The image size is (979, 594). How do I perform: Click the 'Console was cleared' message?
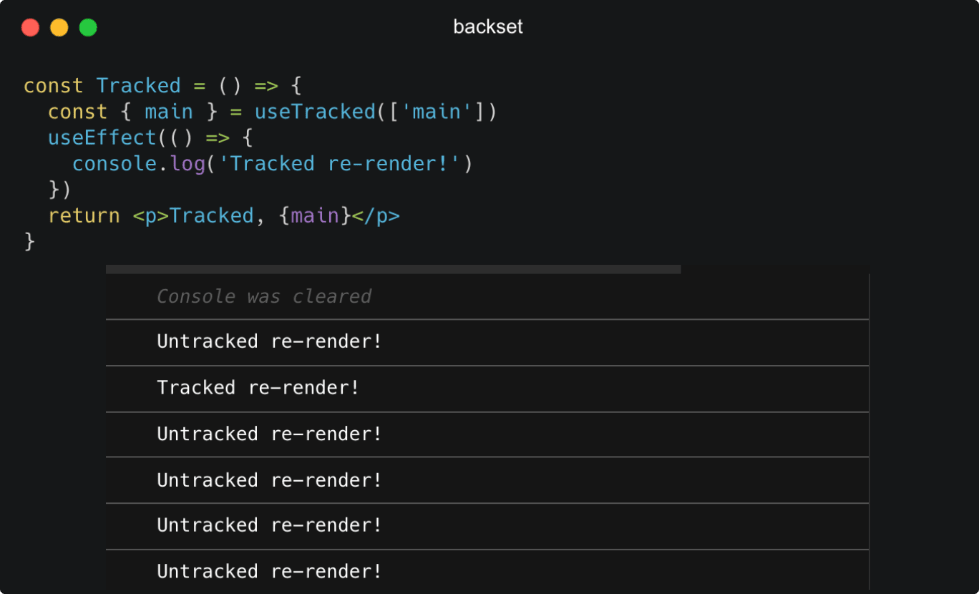[x=264, y=296]
